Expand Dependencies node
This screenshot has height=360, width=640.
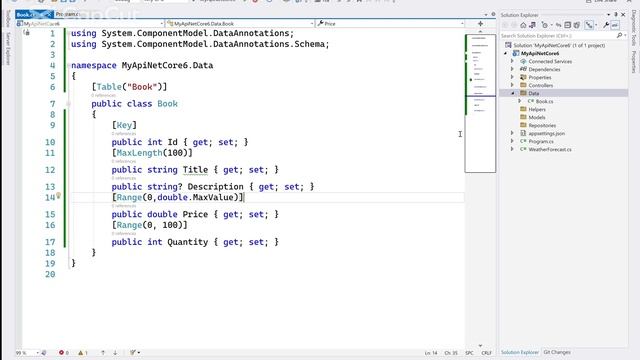pyautogui.click(x=513, y=69)
